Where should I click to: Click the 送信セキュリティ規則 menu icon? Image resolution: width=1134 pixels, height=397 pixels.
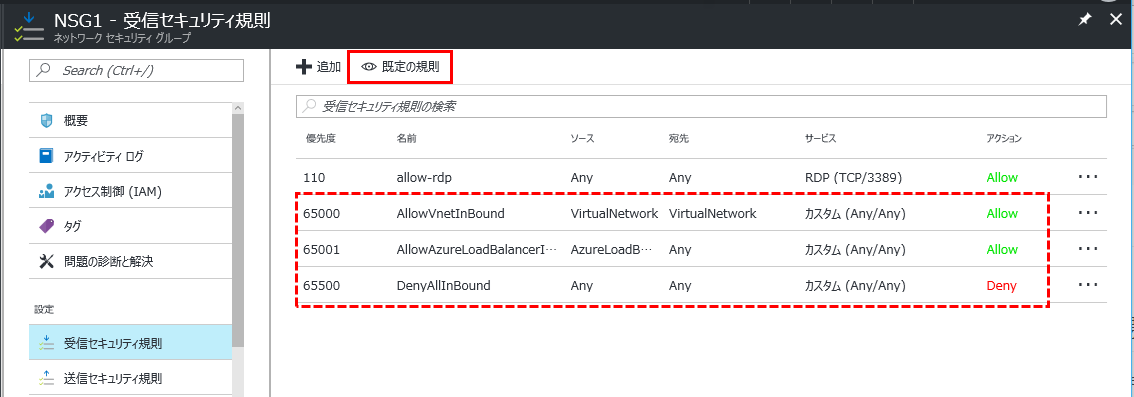click(46, 377)
